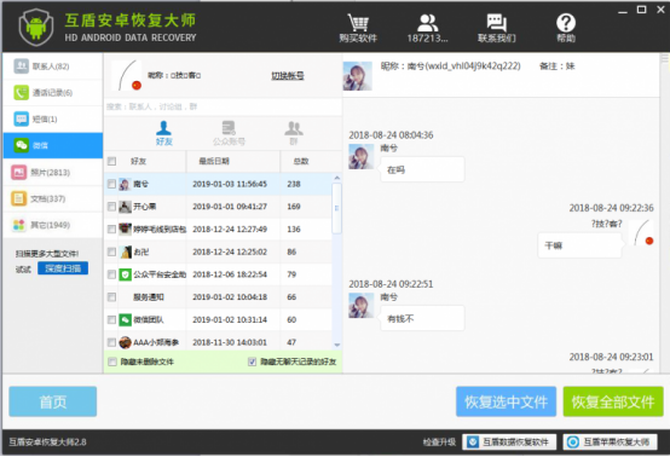Select Photos (2813) in sidebar
The width and height of the screenshot is (670, 457).
pyautogui.click(x=53, y=172)
